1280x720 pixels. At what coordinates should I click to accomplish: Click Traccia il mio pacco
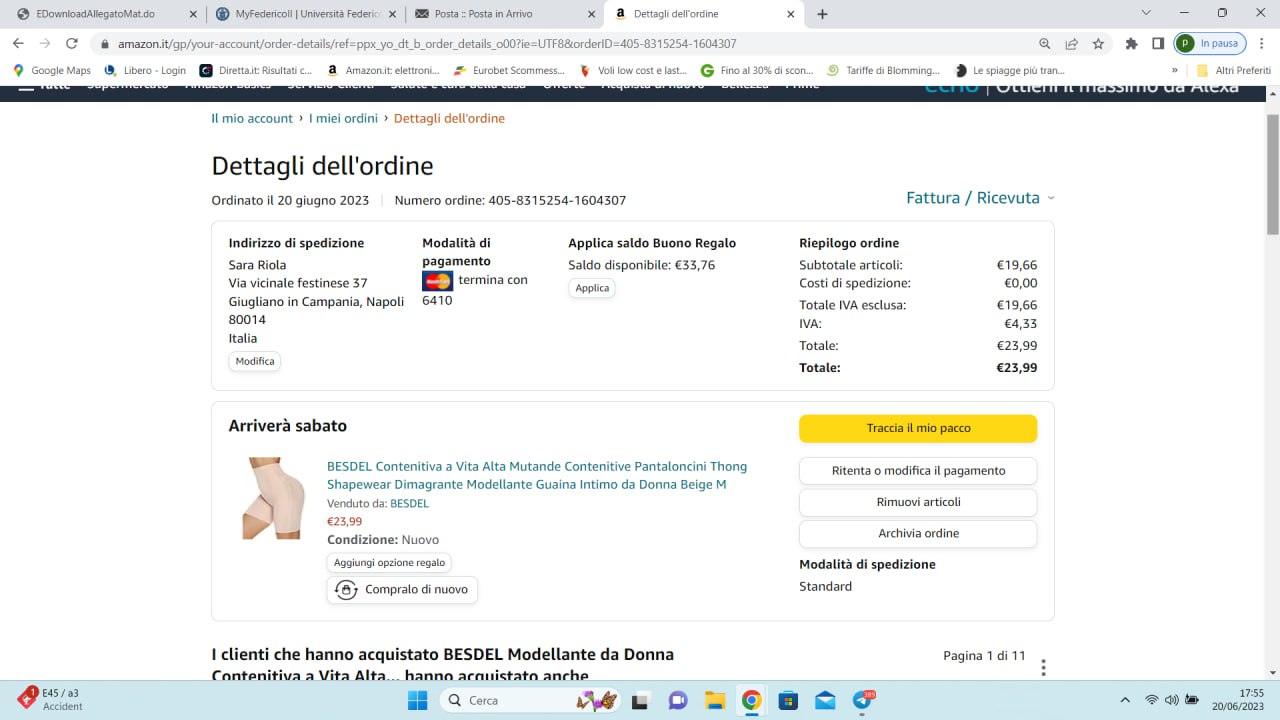(918, 428)
